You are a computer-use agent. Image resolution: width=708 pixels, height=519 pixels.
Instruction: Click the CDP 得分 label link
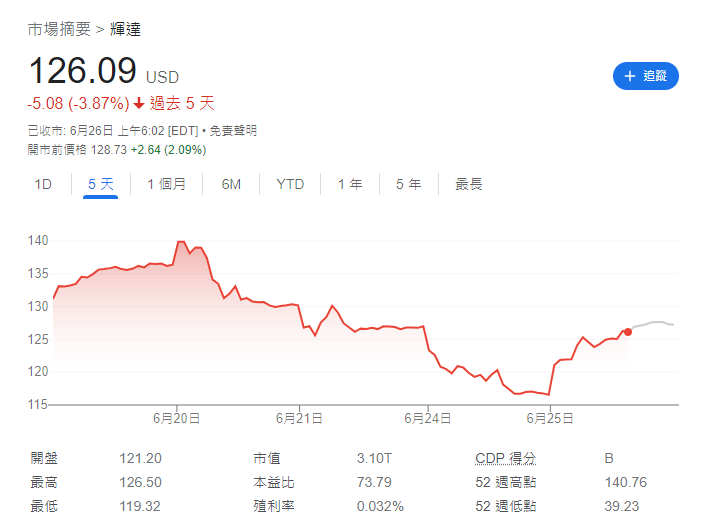(x=505, y=458)
